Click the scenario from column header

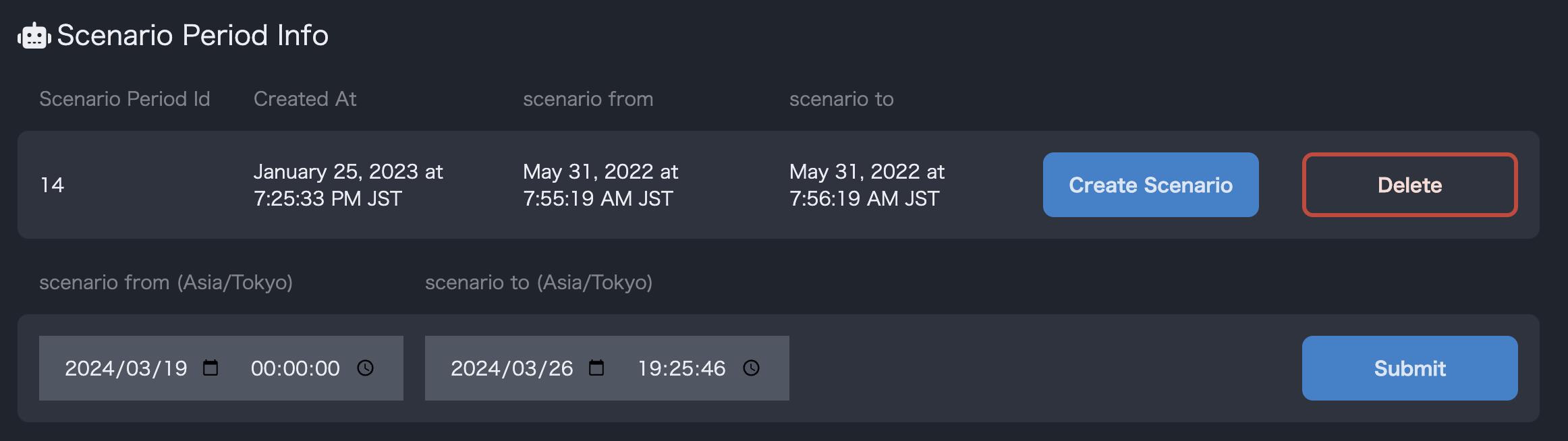click(x=588, y=99)
